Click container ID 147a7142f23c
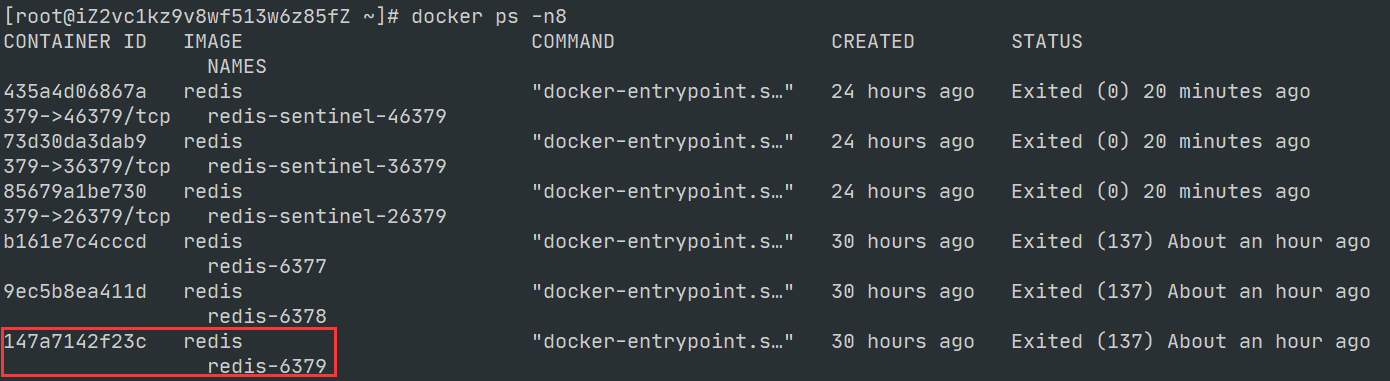Screen dimensions: 1390x381 [x=75, y=342]
